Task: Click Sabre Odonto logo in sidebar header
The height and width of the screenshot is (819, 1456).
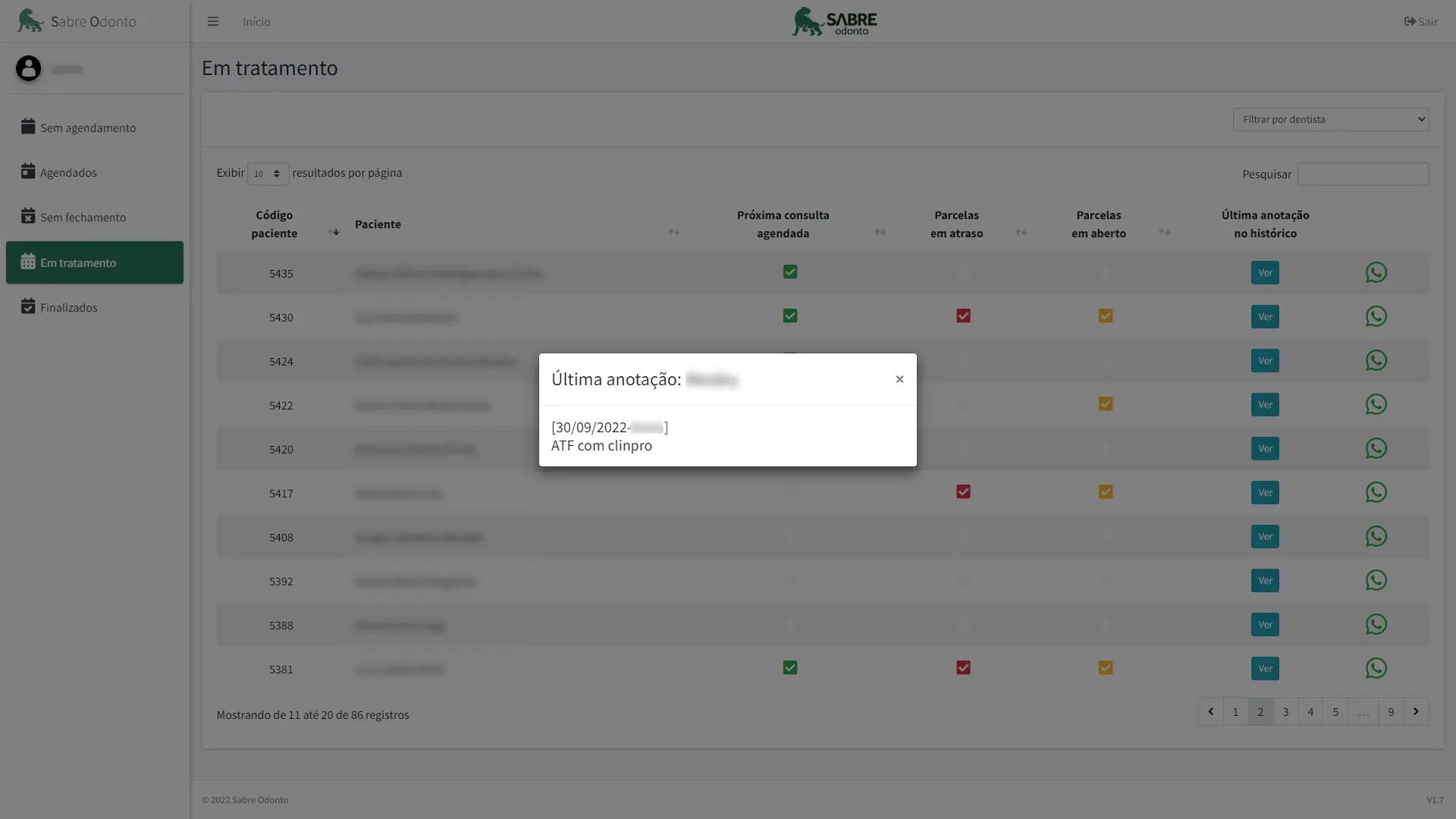Action: pos(30,20)
